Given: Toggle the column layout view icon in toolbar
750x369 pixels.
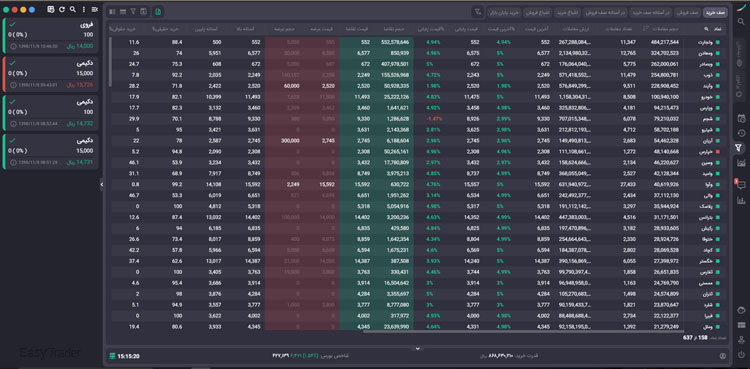Looking at the screenshot, I should (112, 11).
